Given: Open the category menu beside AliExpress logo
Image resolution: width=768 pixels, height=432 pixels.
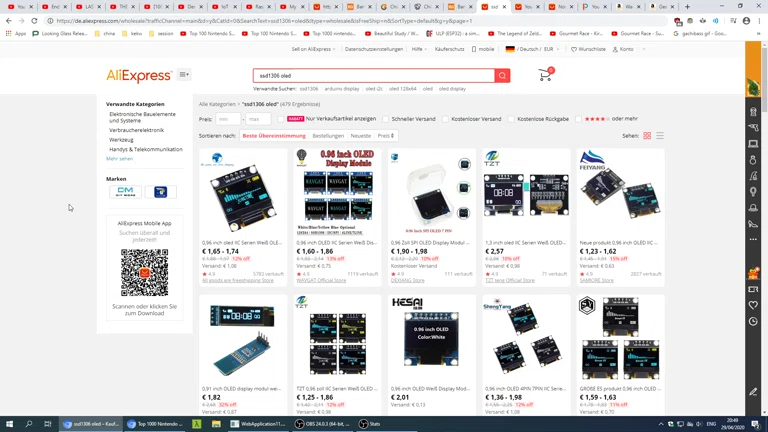Looking at the screenshot, I should 184,75.
